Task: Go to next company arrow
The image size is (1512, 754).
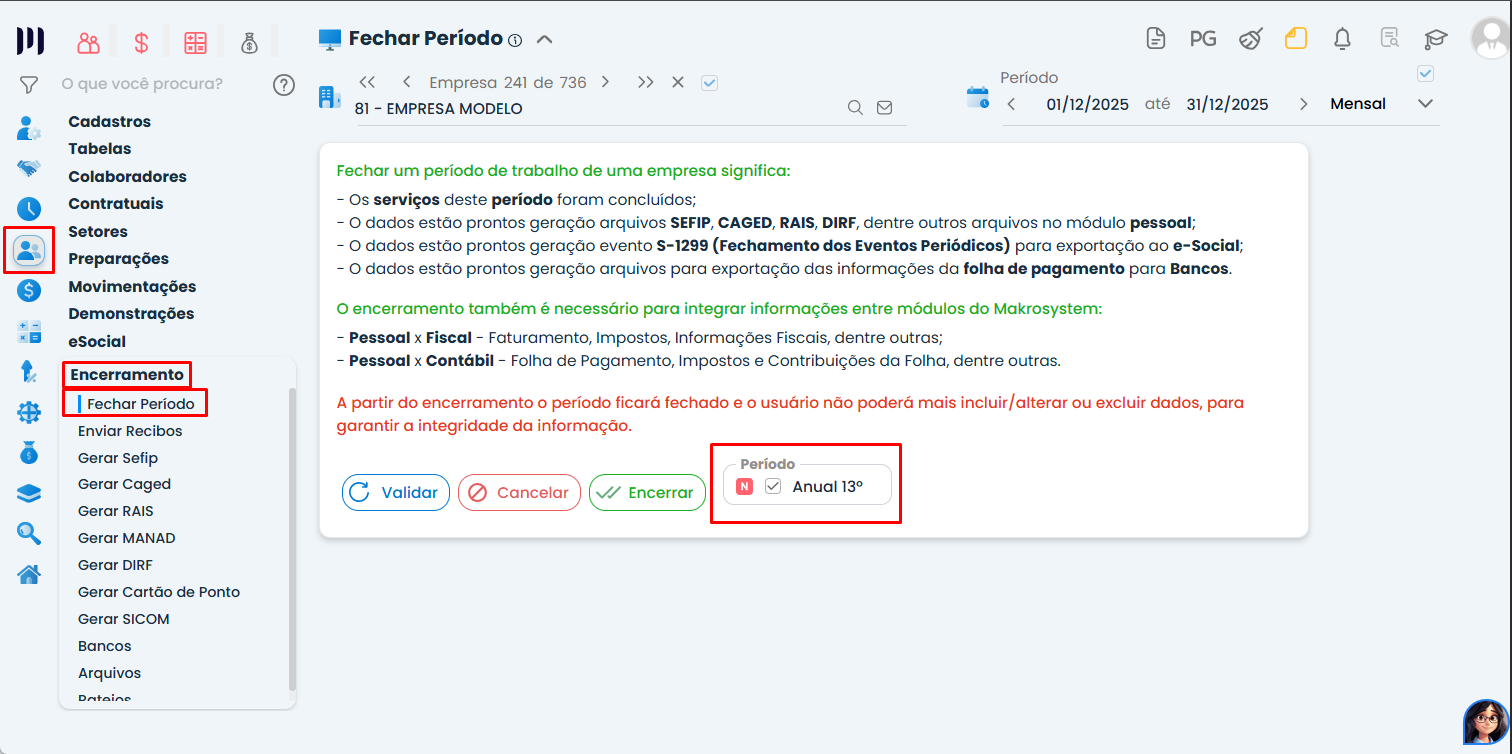Action: (605, 82)
